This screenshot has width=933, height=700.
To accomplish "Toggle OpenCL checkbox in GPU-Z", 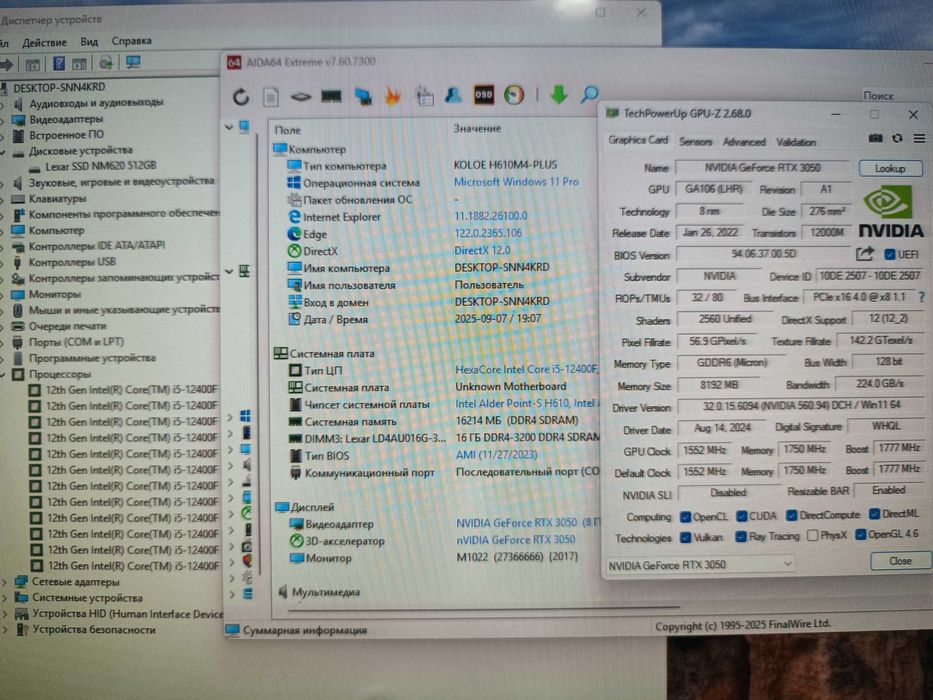I will point(685,516).
